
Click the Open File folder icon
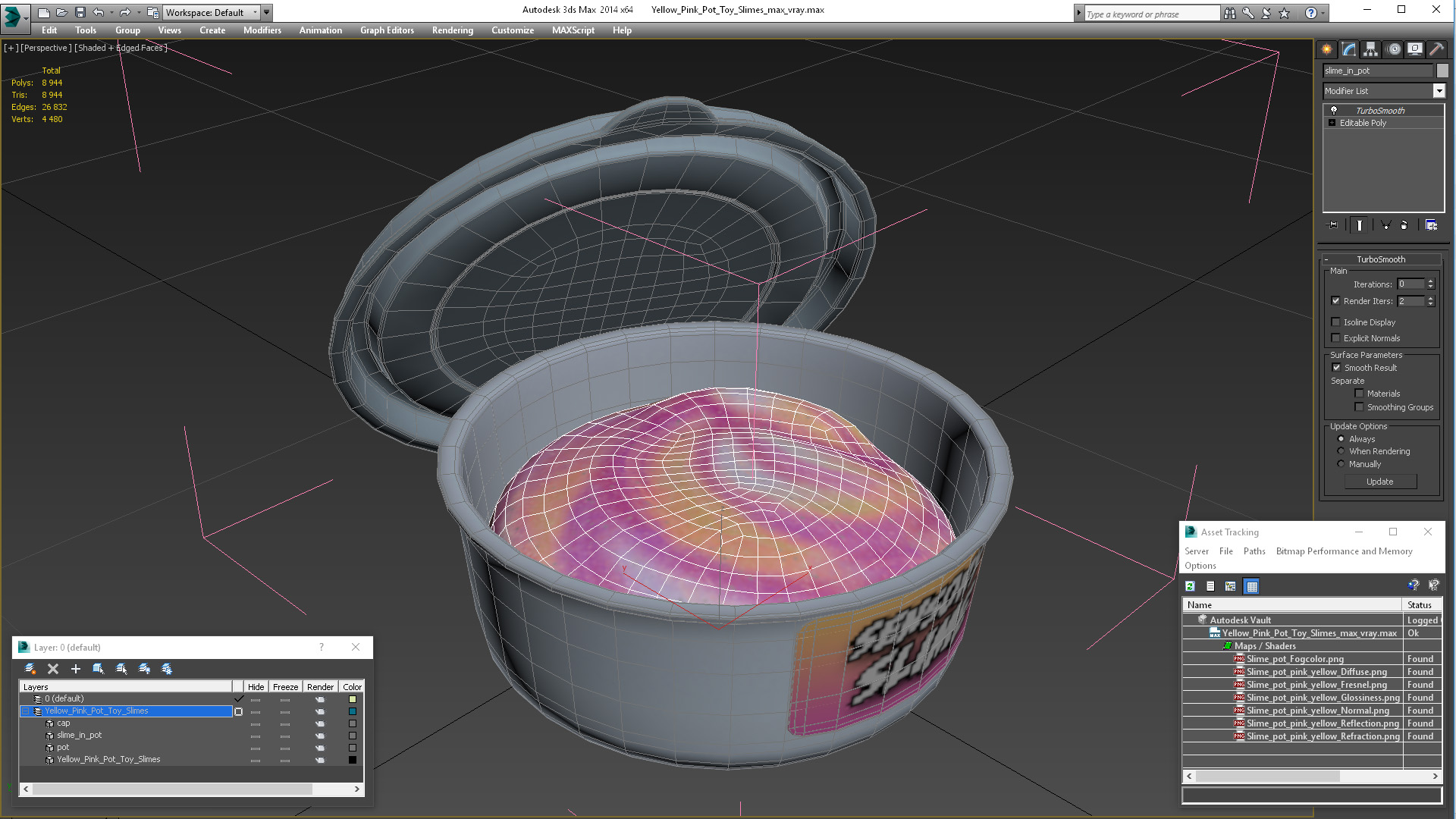(x=62, y=12)
